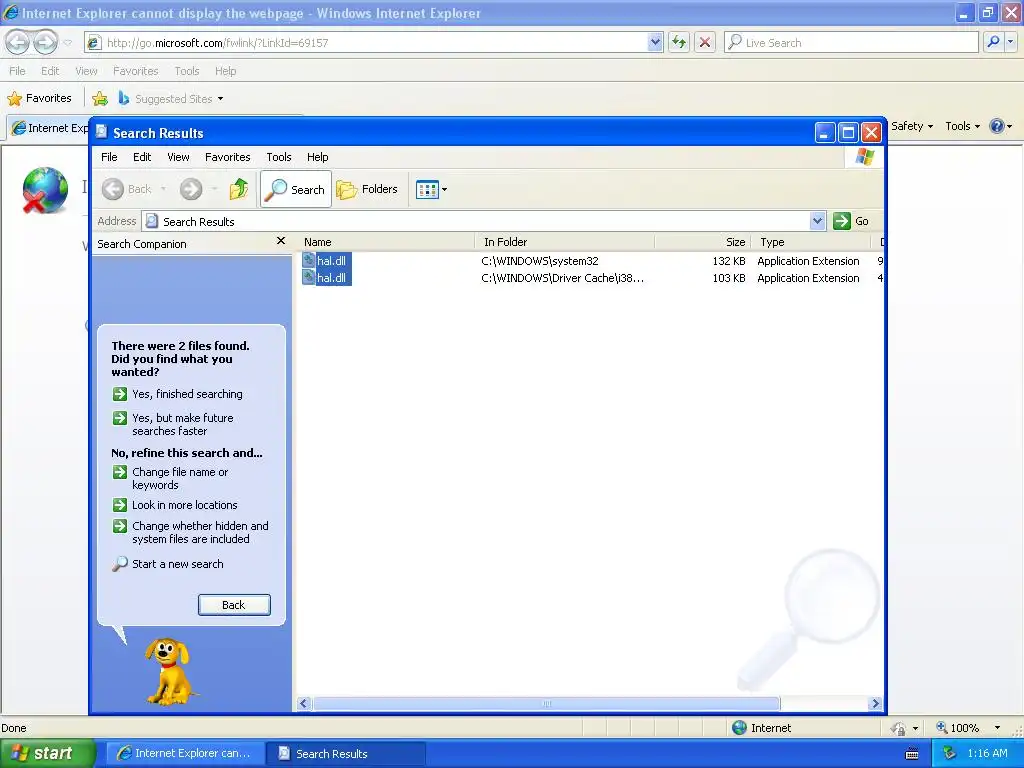Click the on-screen keyboard tray icon
The width and height of the screenshot is (1024, 768).
912,754
